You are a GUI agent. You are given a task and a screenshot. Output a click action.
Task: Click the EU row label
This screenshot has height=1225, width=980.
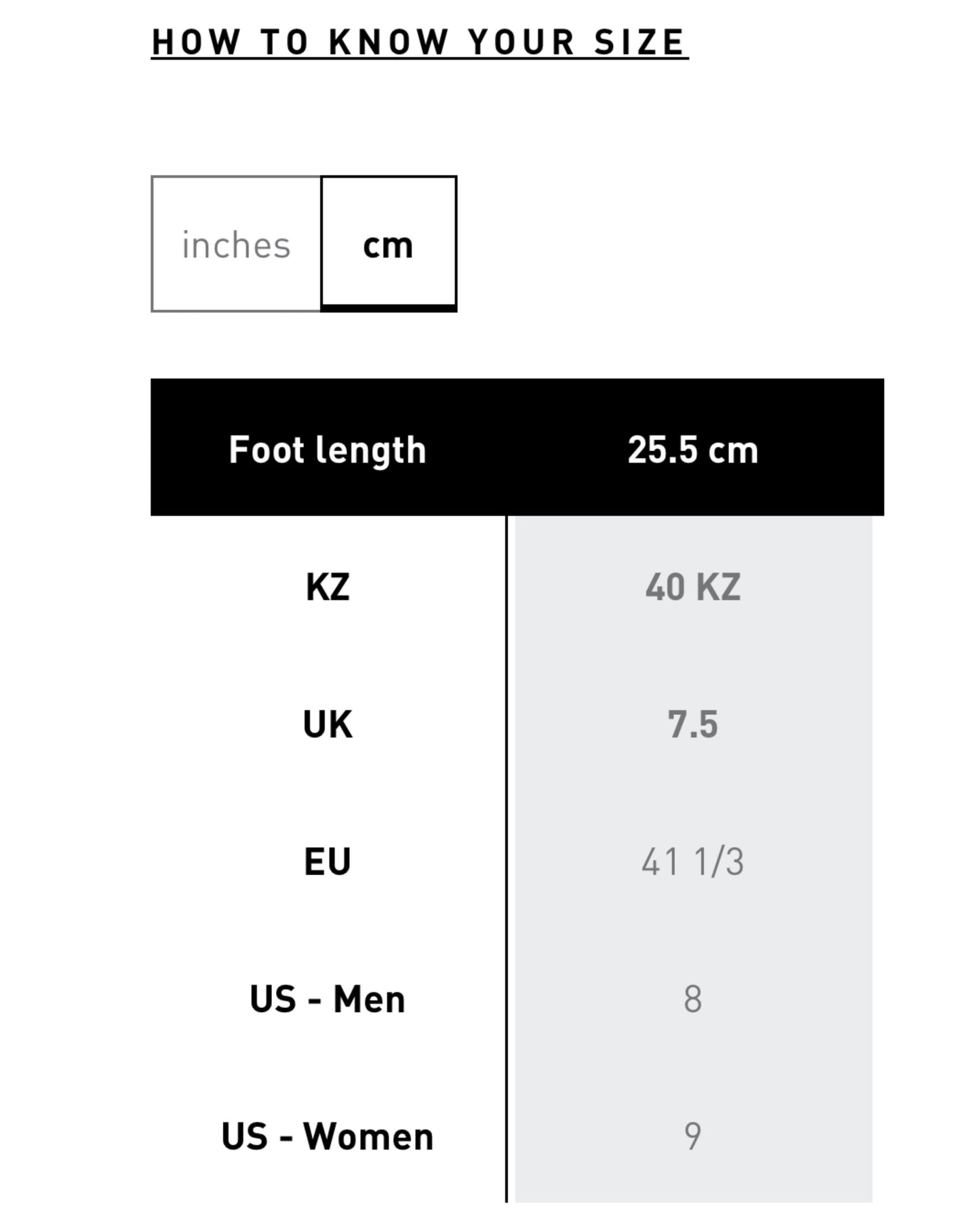328,861
